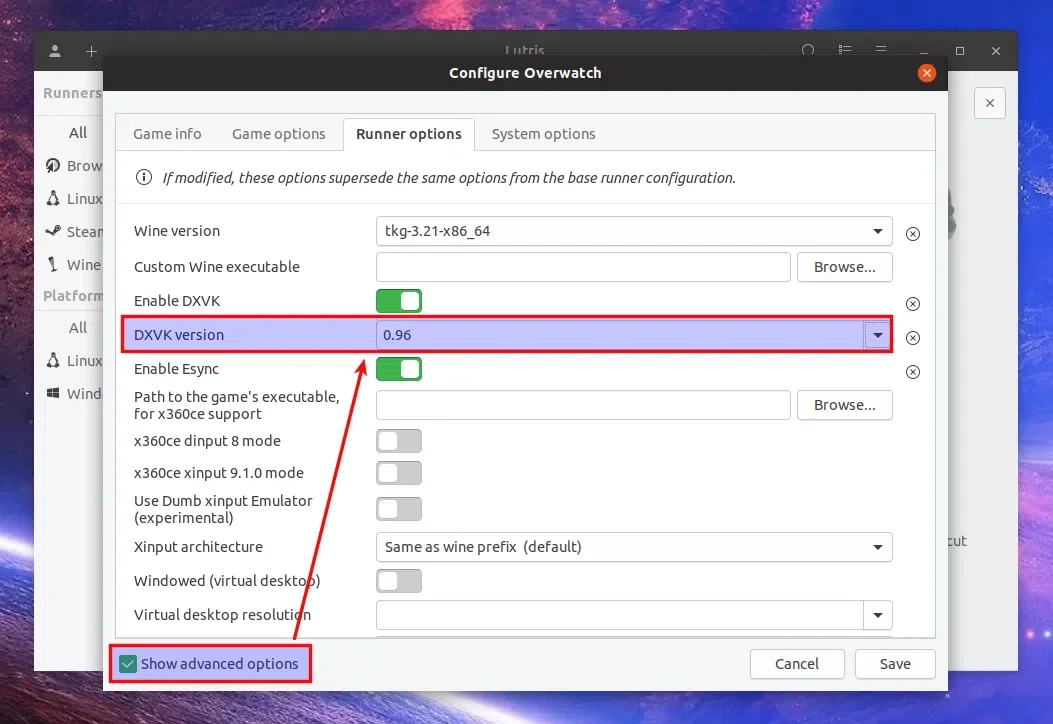The image size is (1053, 724).
Task: Enable Use Dumb xinput Emulator switch
Action: [x=399, y=508]
